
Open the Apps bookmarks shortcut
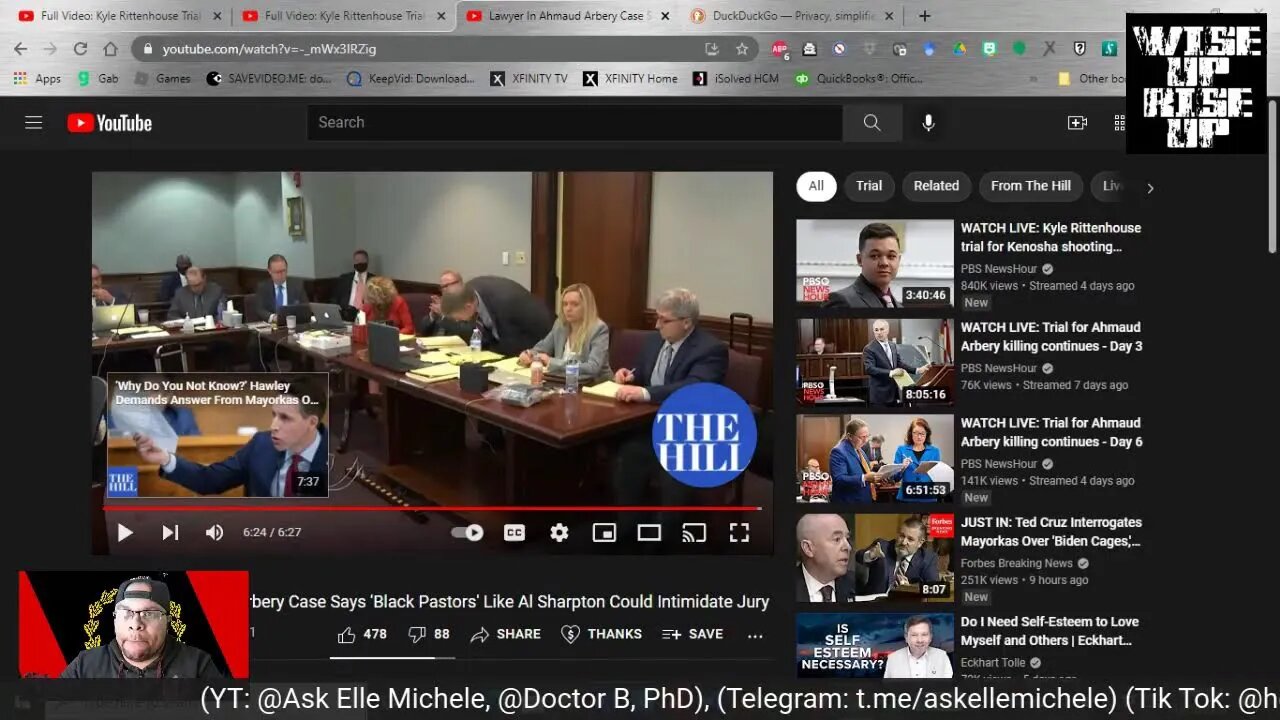tap(37, 78)
